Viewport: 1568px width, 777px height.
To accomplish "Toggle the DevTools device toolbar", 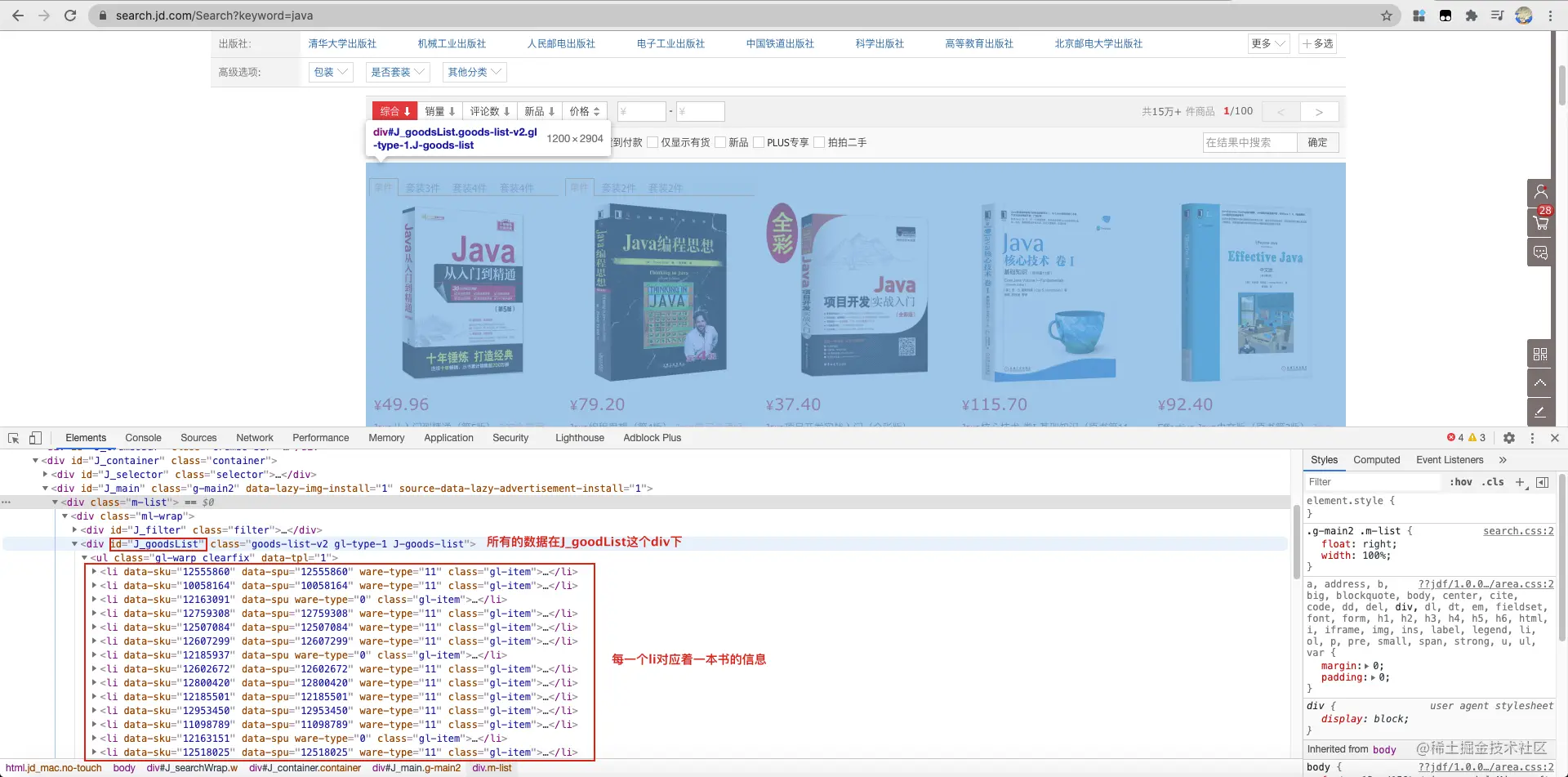I will click(35, 438).
